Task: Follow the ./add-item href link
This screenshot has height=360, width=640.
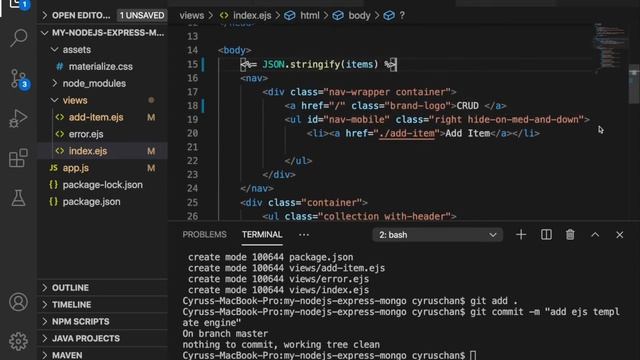Action: (x=407, y=133)
